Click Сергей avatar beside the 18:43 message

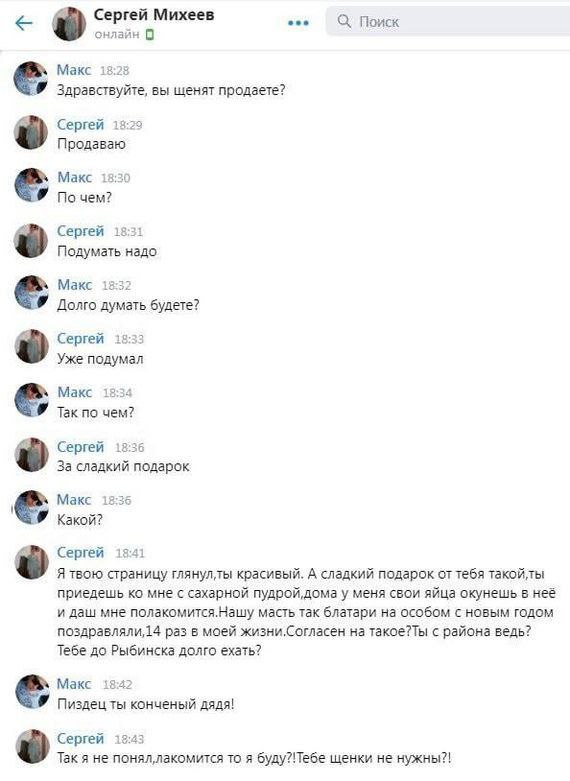click(32, 746)
